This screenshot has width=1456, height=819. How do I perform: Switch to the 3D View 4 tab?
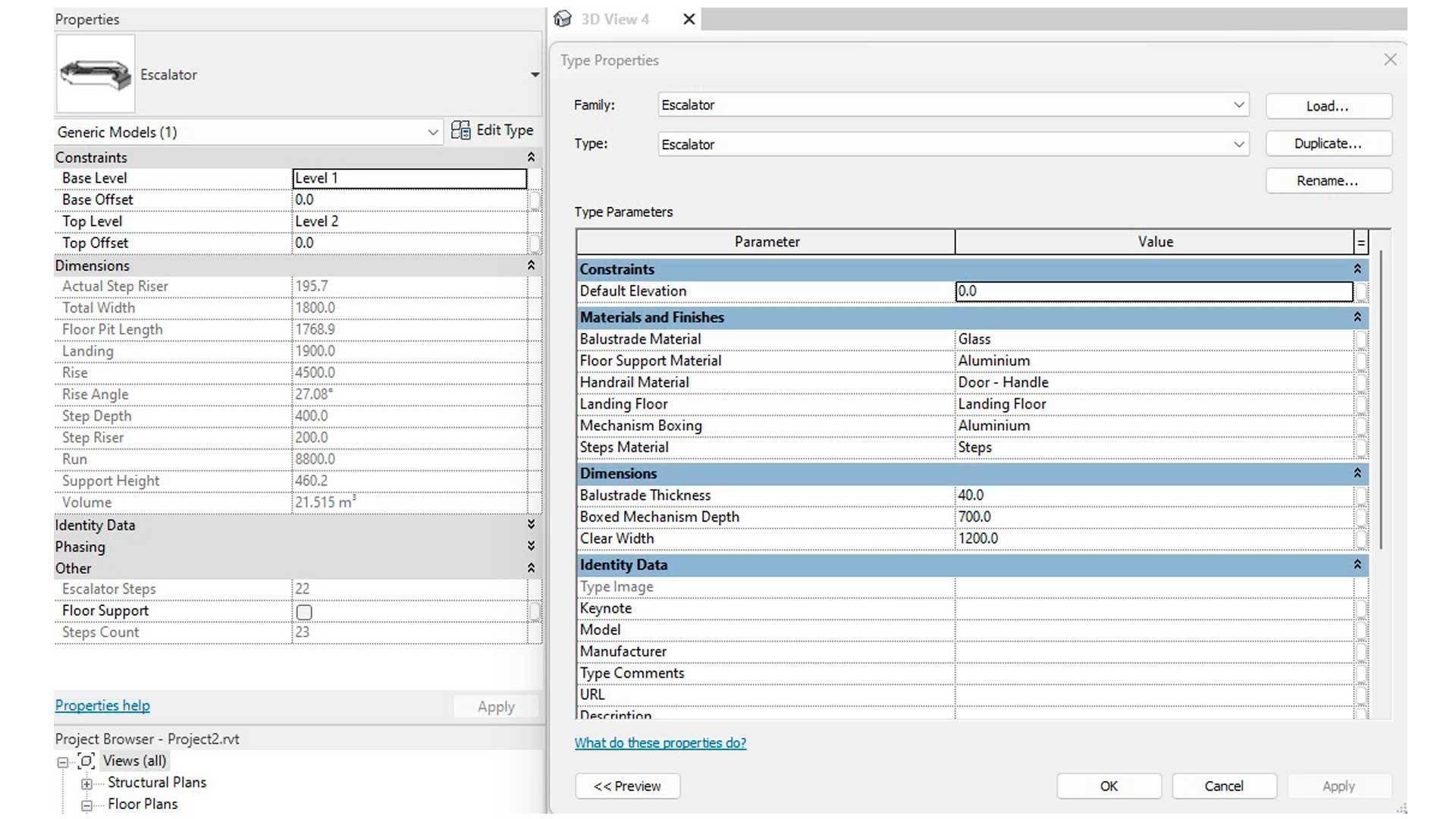[x=614, y=19]
